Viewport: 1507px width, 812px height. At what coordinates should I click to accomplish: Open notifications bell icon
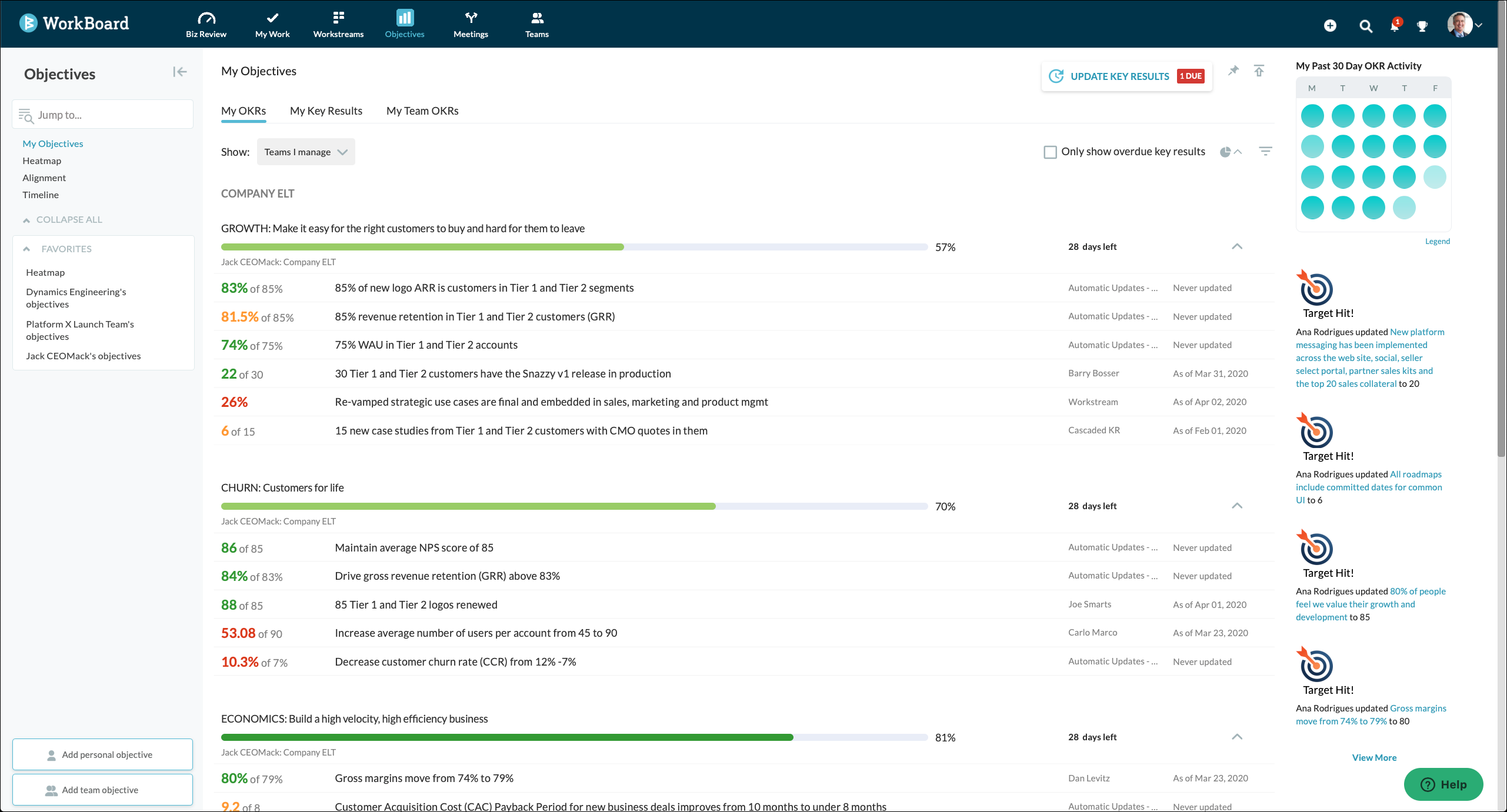pos(1395,25)
